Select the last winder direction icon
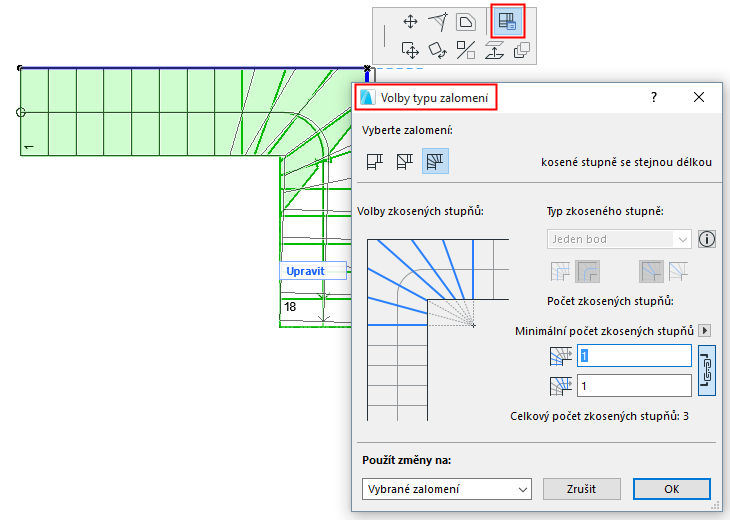730x520 pixels. click(678, 271)
